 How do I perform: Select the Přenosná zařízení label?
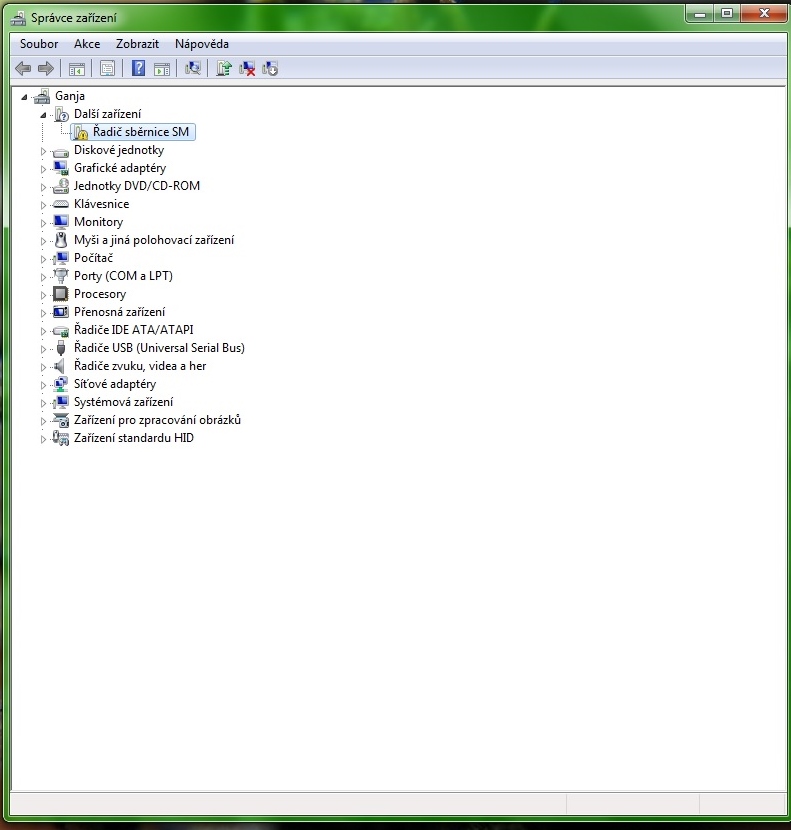coord(119,312)
